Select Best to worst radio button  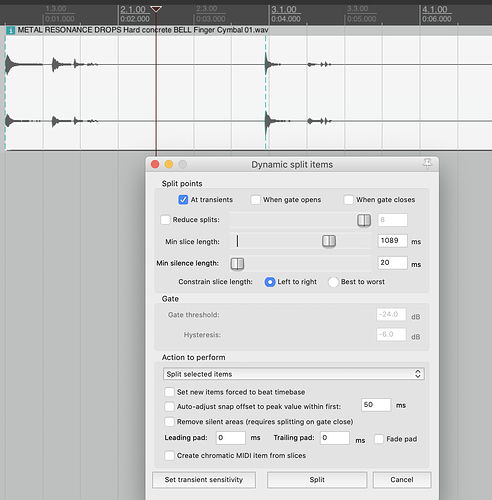pyautogui.click(x=333, y=282)
